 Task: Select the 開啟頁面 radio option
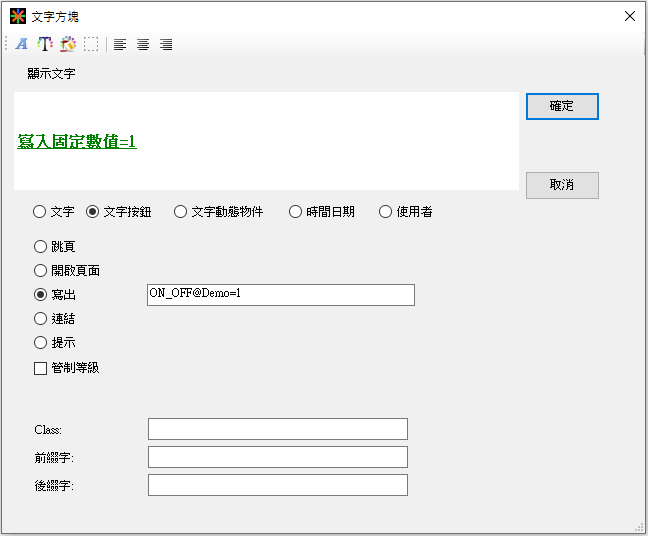(41, 270)
